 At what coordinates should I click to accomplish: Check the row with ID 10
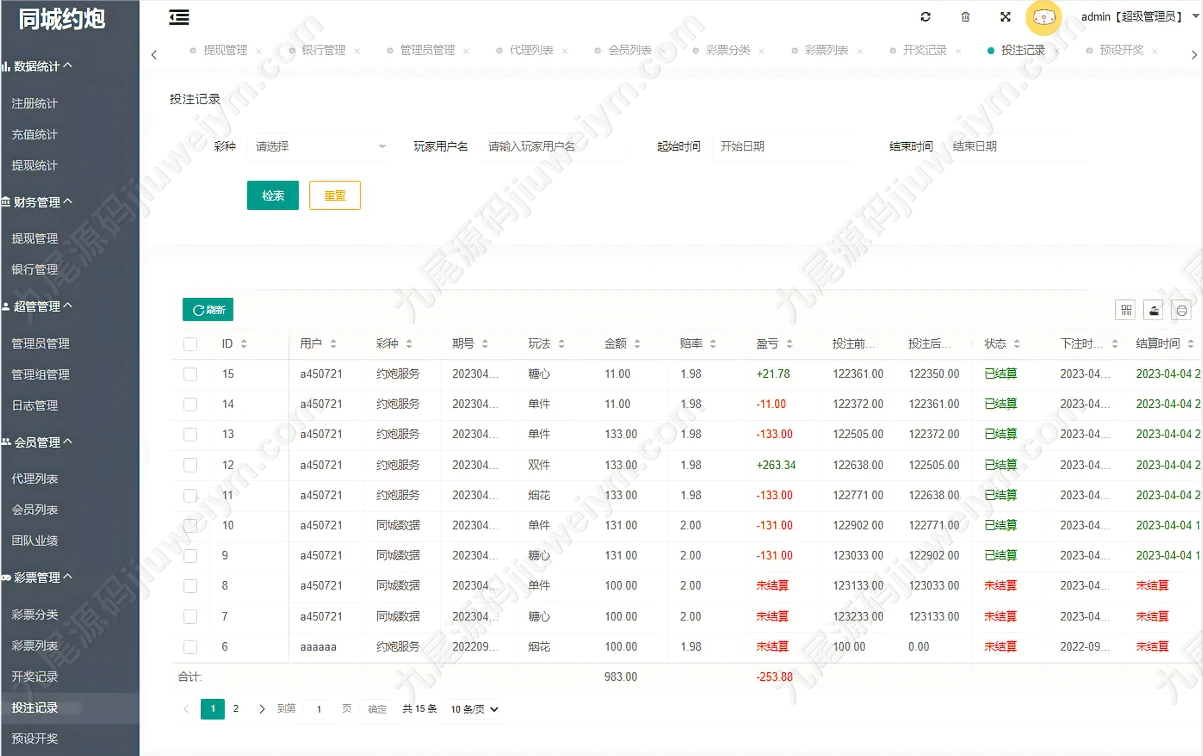190,525
